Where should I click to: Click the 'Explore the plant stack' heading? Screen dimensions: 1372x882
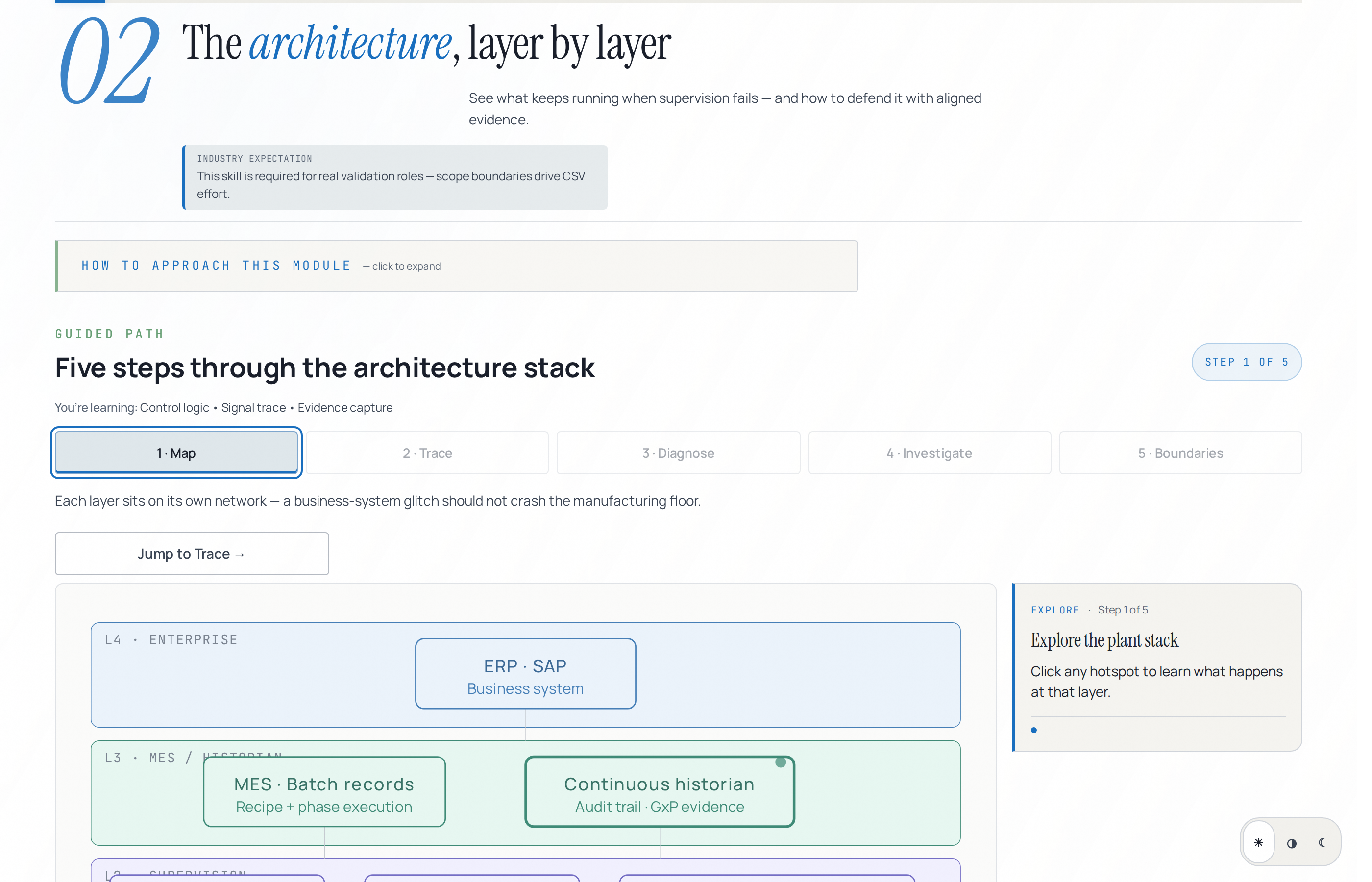[1104, 640]
